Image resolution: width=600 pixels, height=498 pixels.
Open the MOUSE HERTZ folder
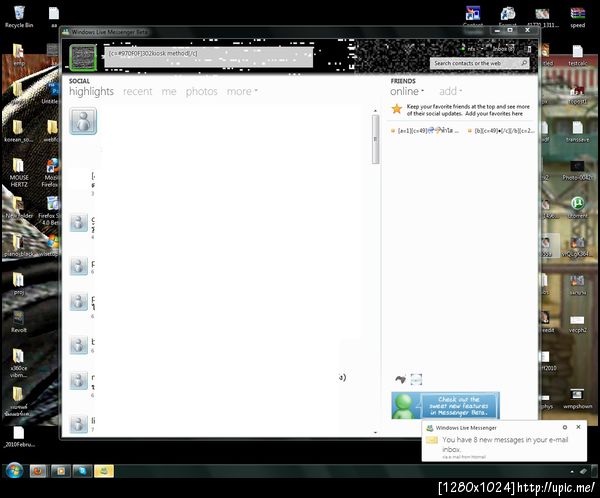19,173
